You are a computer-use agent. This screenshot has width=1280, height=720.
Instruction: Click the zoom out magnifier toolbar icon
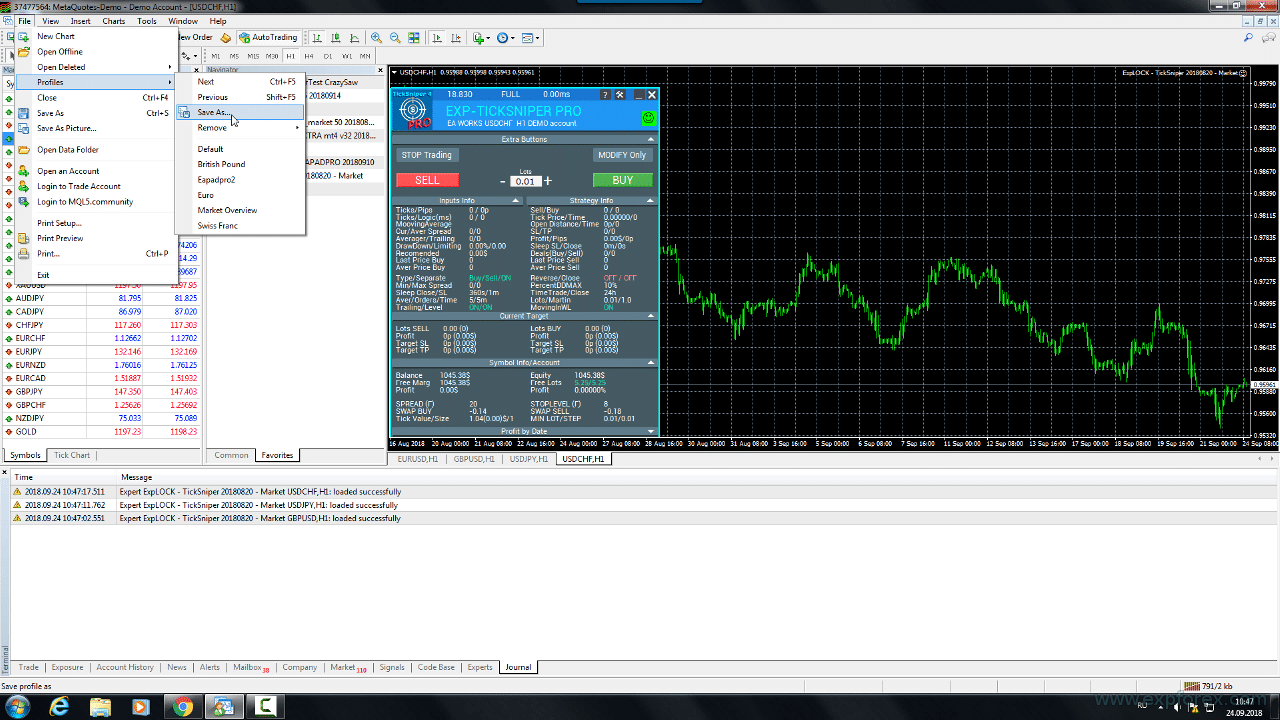395,38
